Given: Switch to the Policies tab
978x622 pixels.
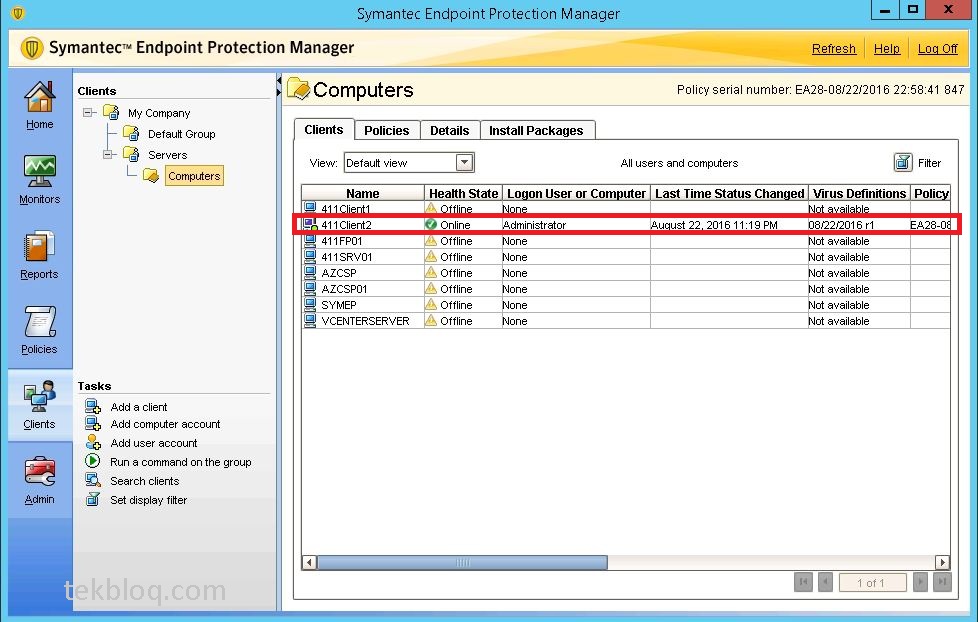Looking at the screenshot, I should [x=387, y=130].
